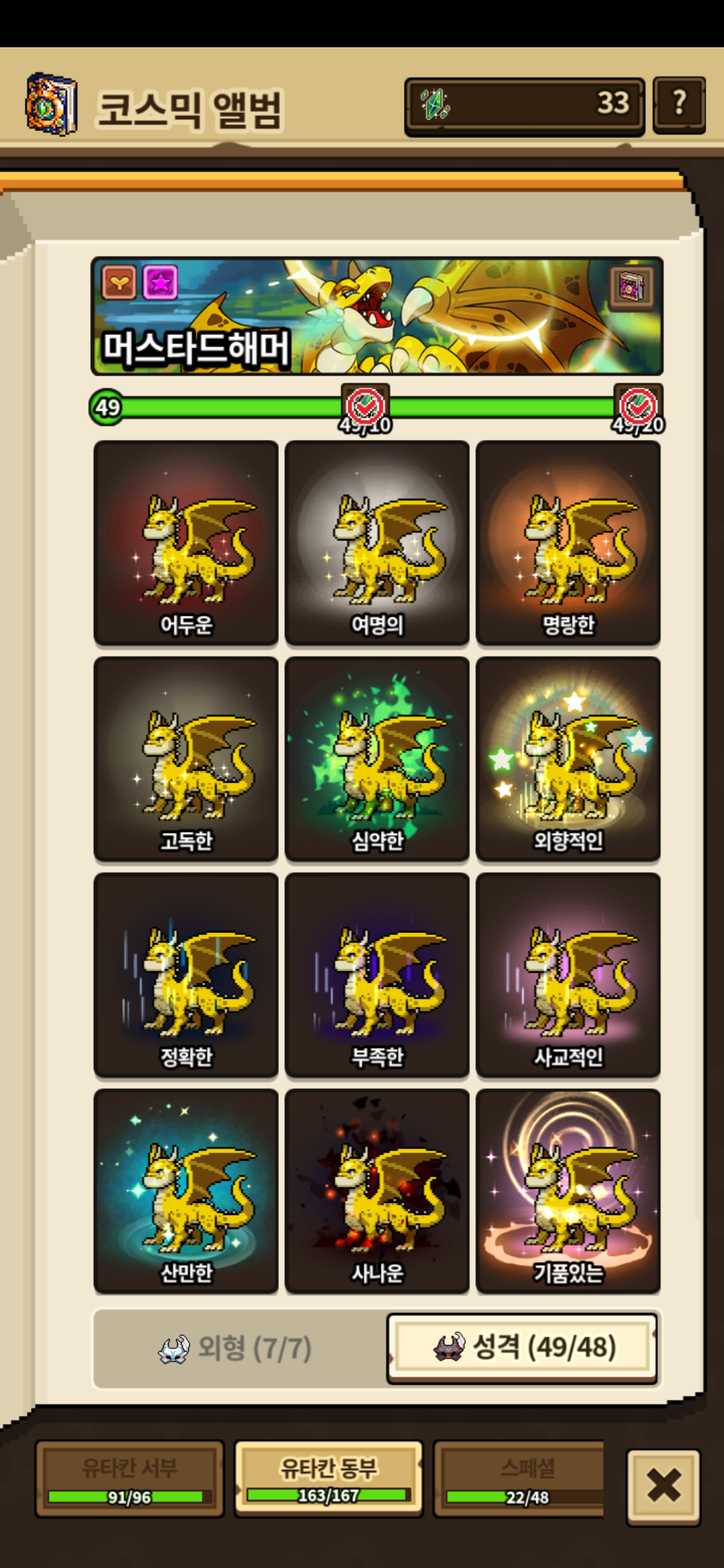This screenshot has height=1568, width=724.
Task: Tap the green progress bar level 49 badge
Action: 107,407
